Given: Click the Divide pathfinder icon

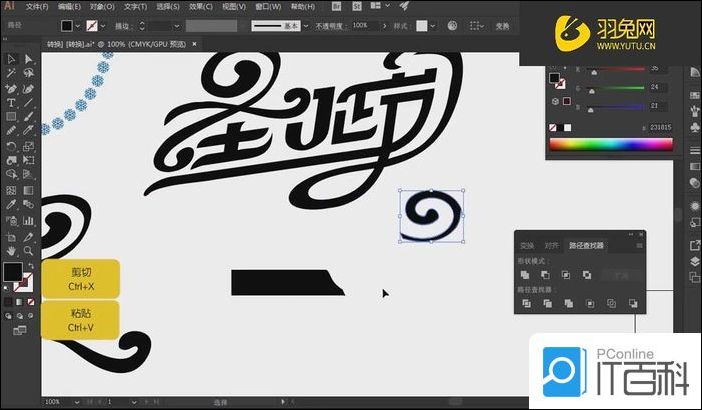Looking at the screenshot, I should [525, 303].
